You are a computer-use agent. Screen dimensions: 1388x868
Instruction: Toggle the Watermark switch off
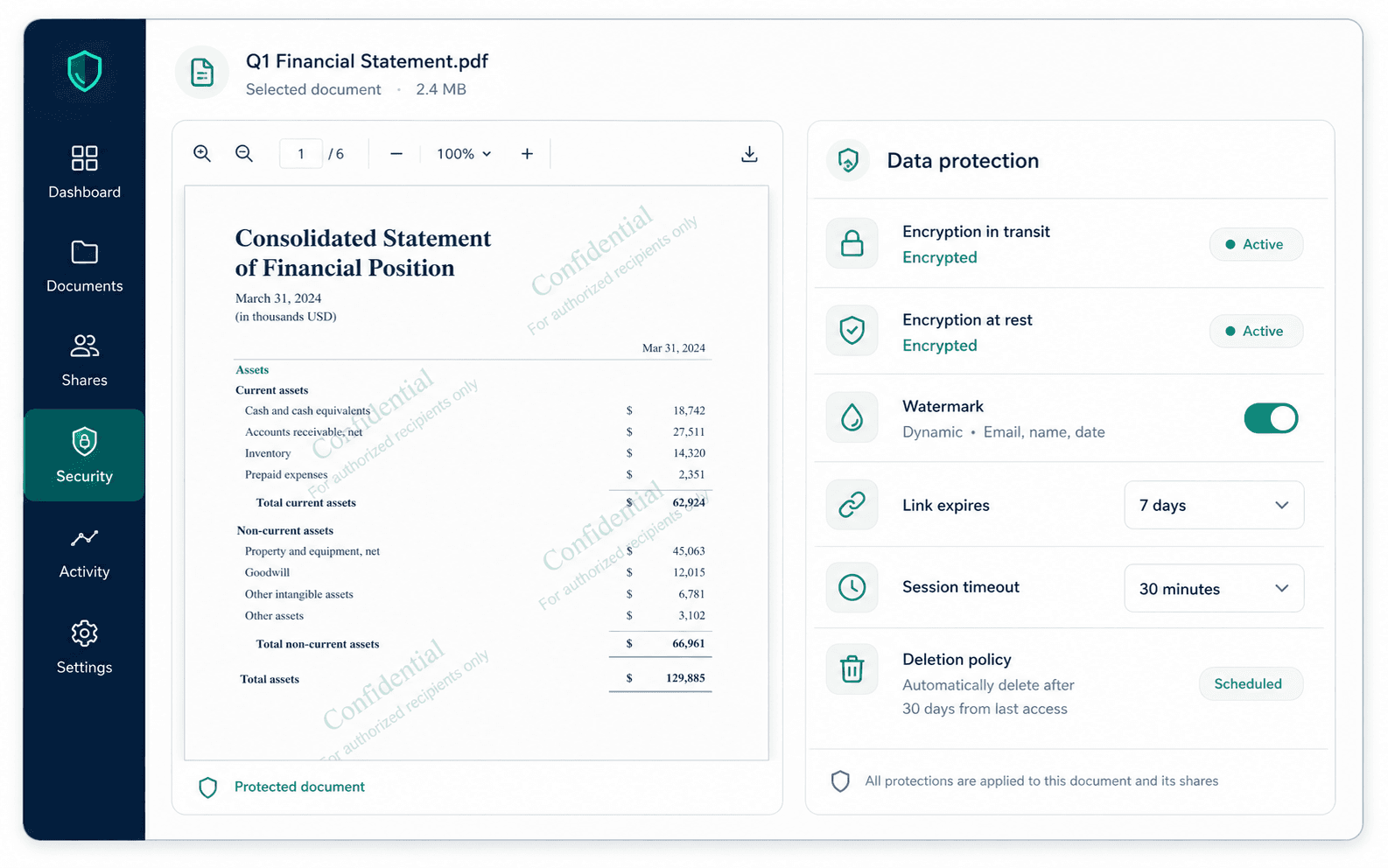(1271, 418)
